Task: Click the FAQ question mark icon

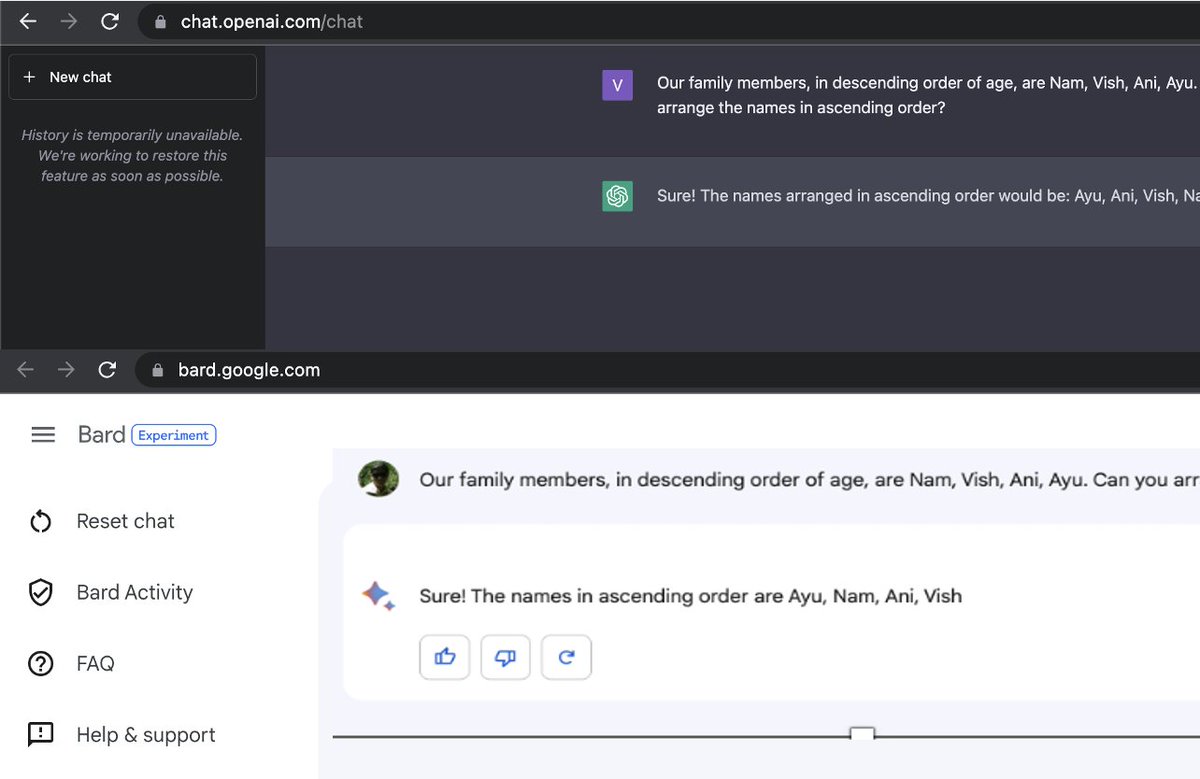Action: [x=40, y=664]
